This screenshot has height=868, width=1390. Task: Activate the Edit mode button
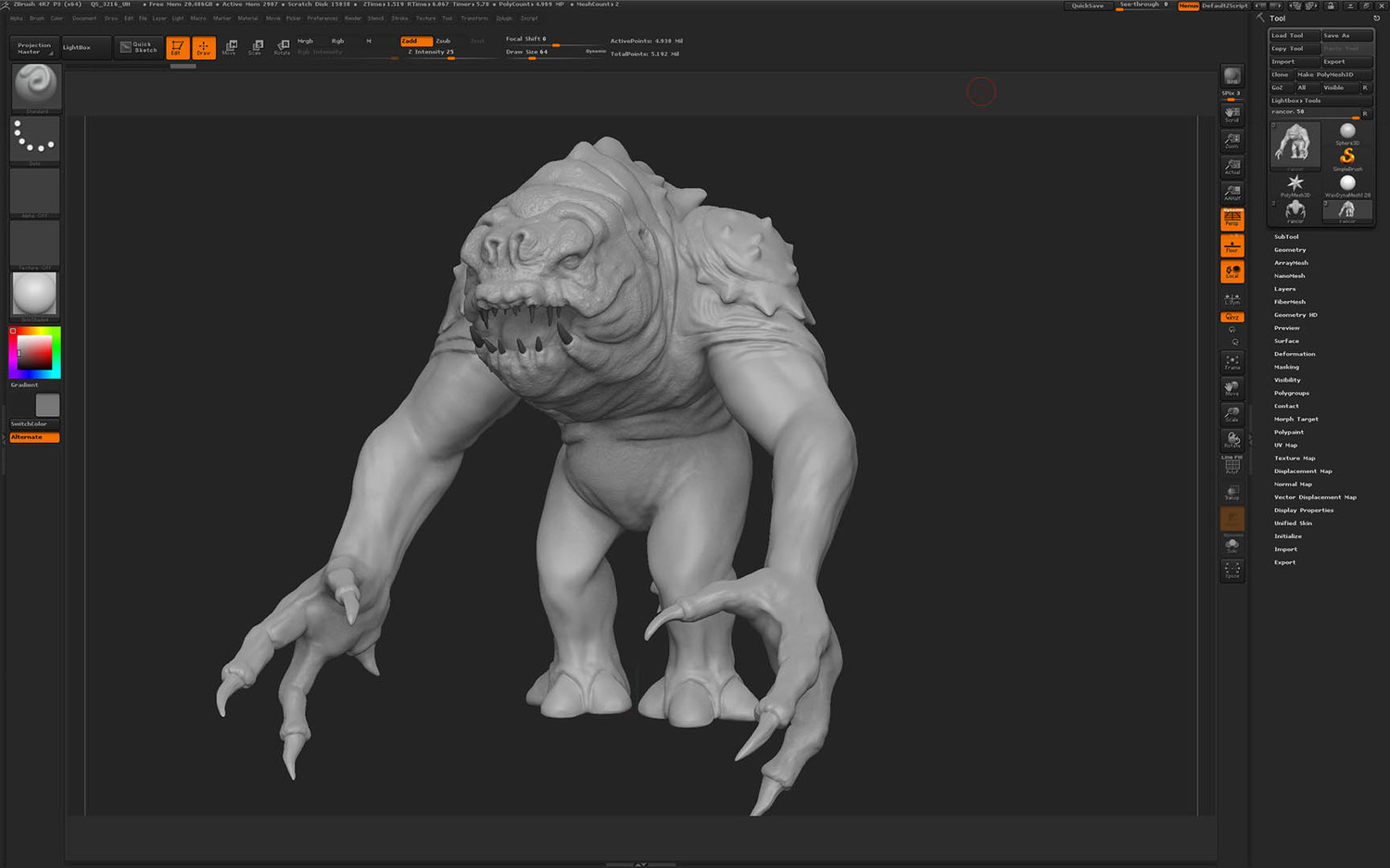(x=177, y=47)
